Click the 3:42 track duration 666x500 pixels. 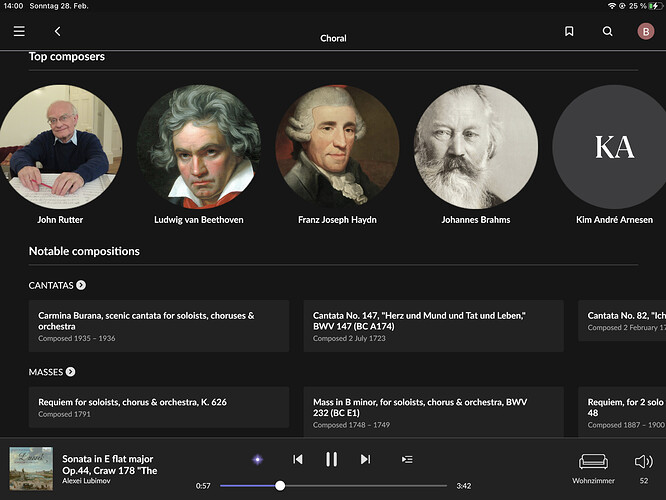coord(464,486)
